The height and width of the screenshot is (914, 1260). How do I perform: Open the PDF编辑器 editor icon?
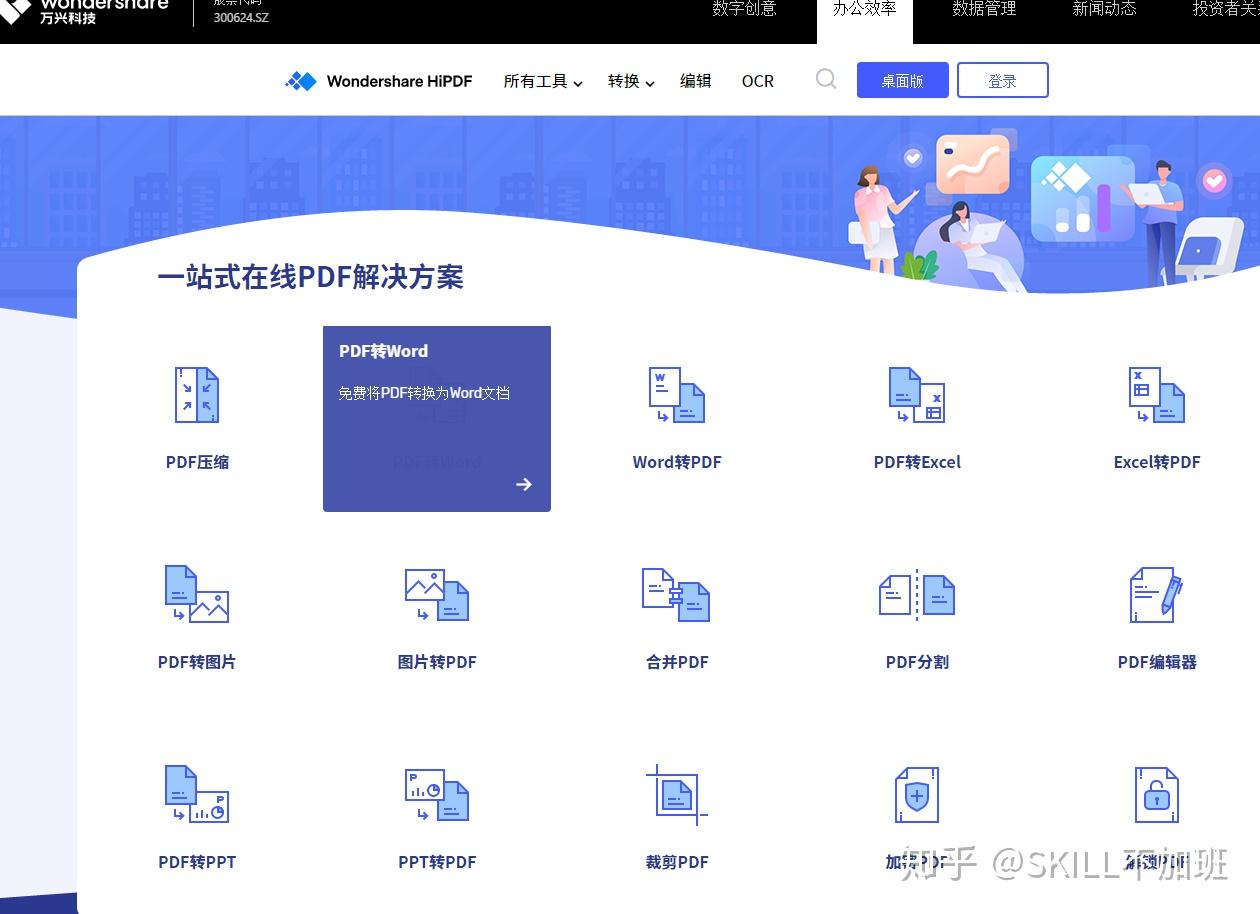(x=1157, y=594)
